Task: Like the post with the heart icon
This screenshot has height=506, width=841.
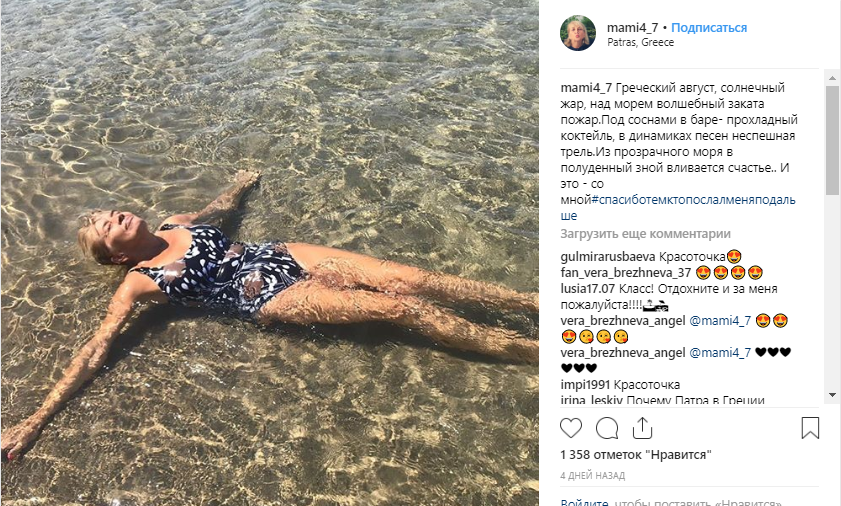Action: 571,428
